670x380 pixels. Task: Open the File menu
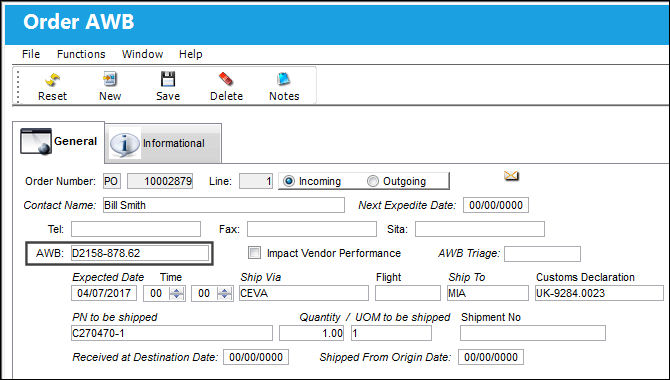click(31, 54)
